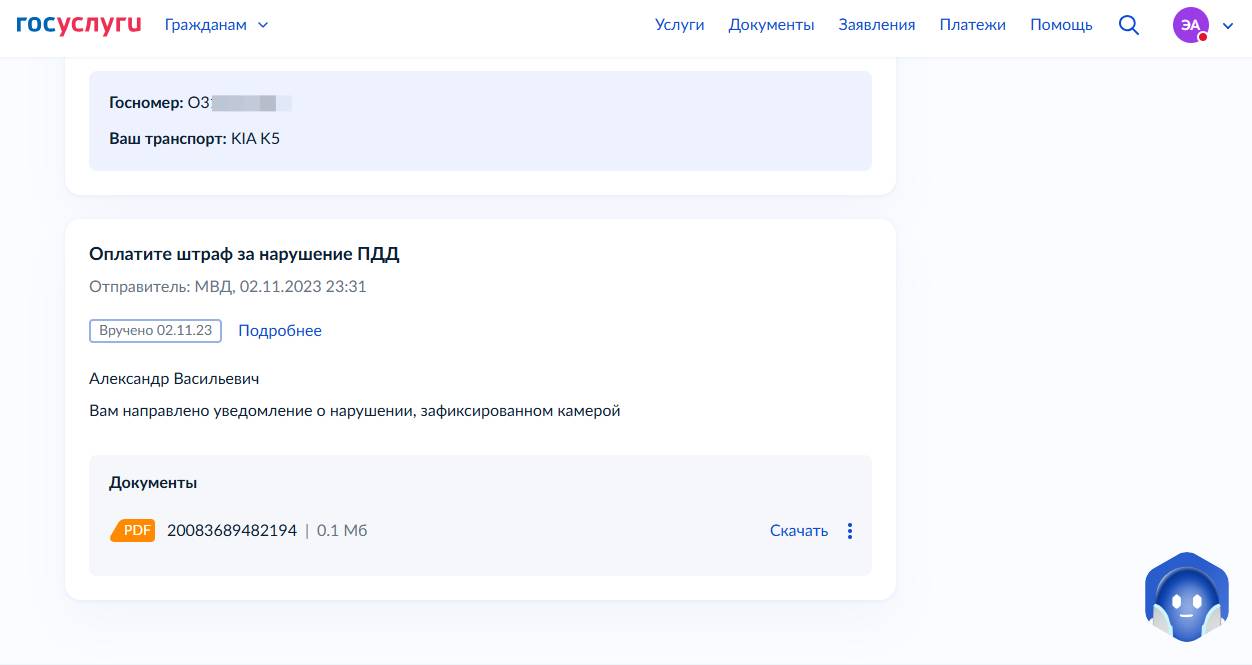Open the Услуги menu item

pos(679,25)
